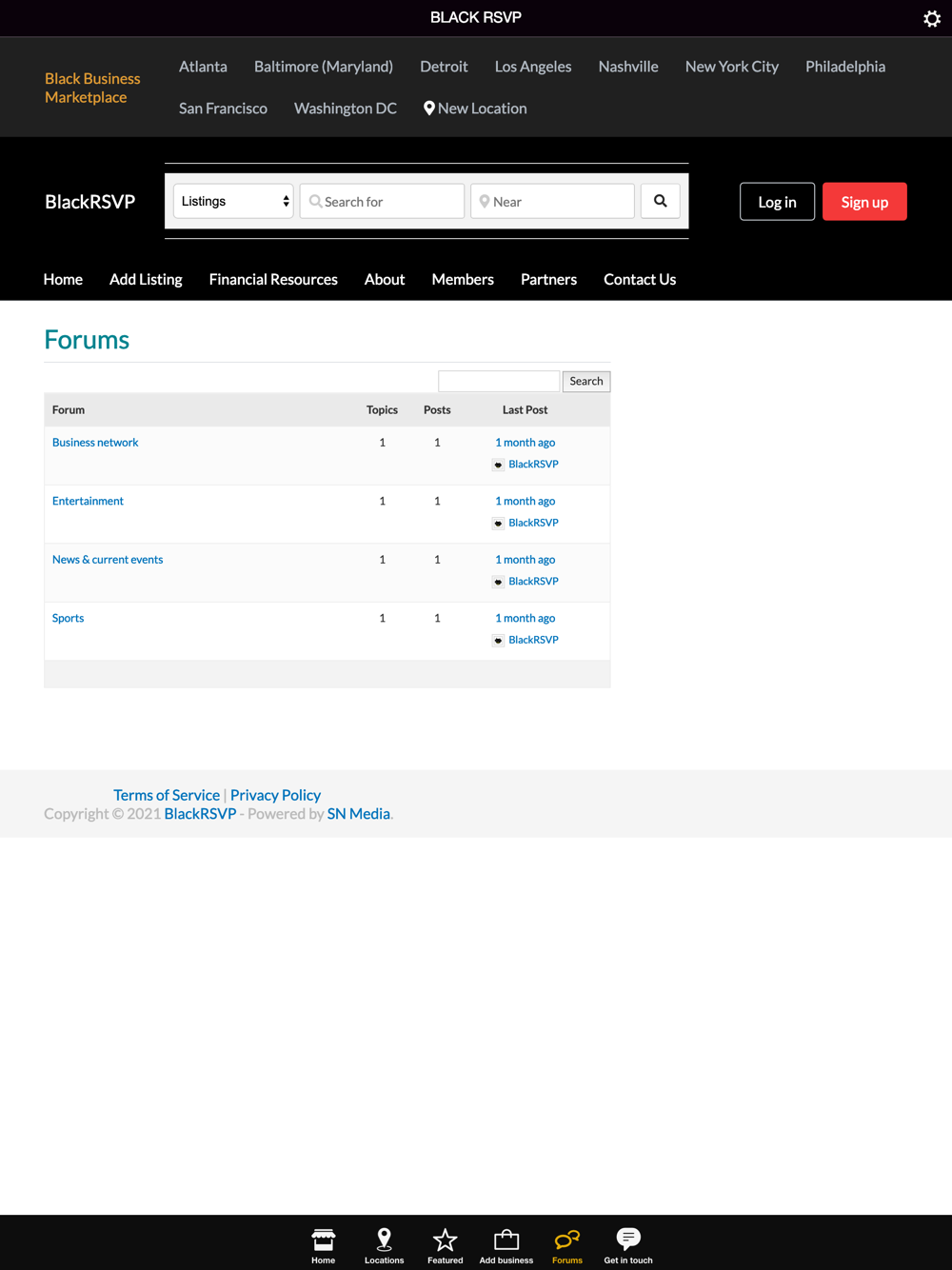Click the Home icon in bottom bar
The height and width of the screenshot is (1270, 952).
point(324,1245)
